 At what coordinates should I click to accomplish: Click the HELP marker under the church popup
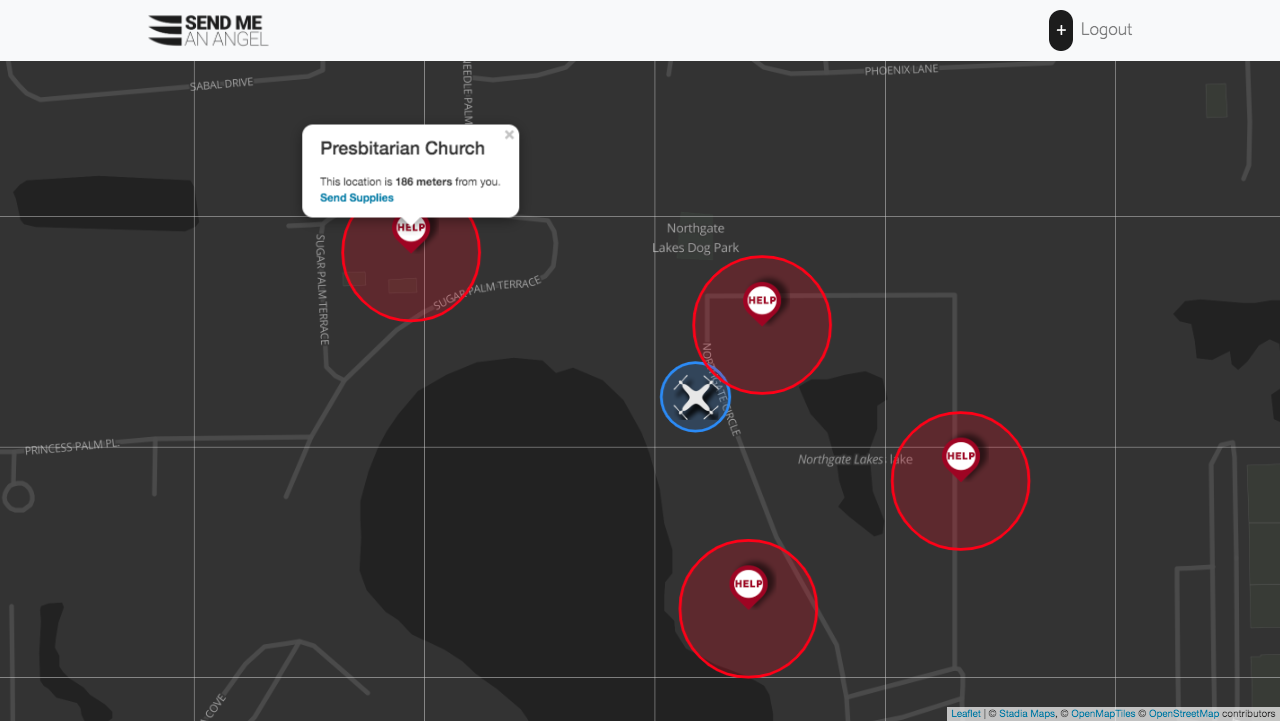[x=411, y=231]
